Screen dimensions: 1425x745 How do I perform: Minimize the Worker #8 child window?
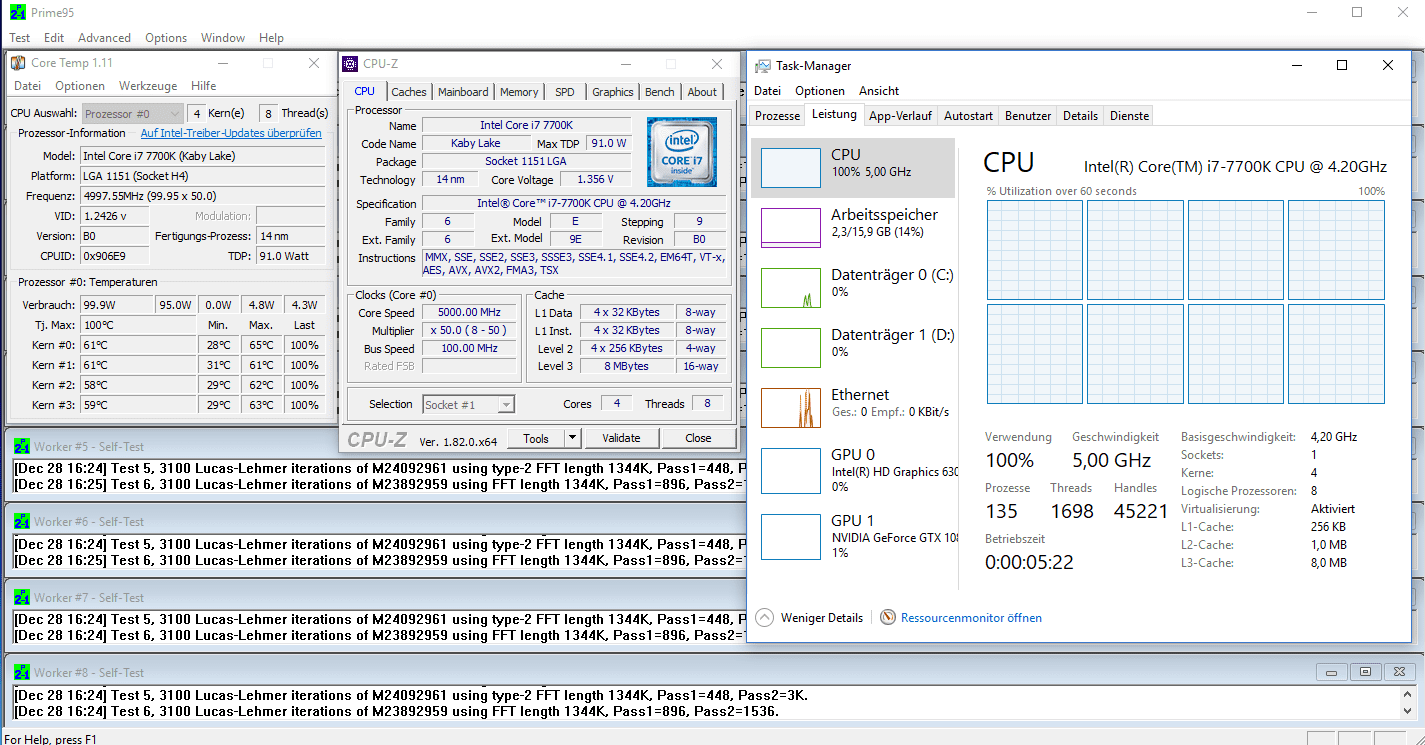coord(1333,672)
